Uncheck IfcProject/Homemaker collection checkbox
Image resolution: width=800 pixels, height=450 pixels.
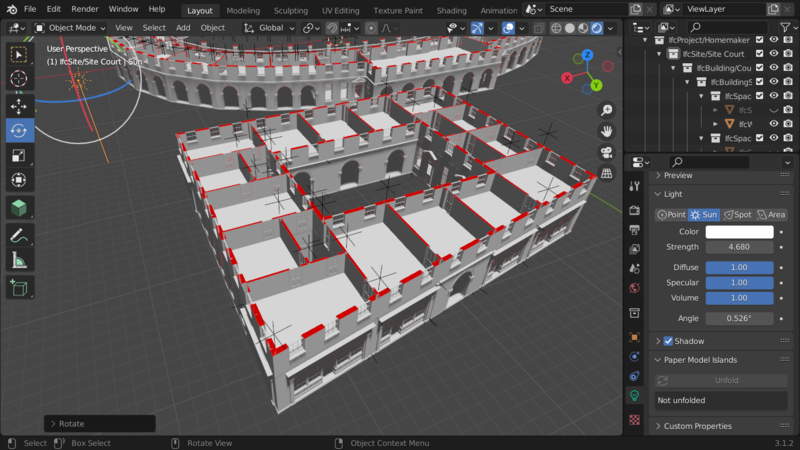tap(760, 40)
